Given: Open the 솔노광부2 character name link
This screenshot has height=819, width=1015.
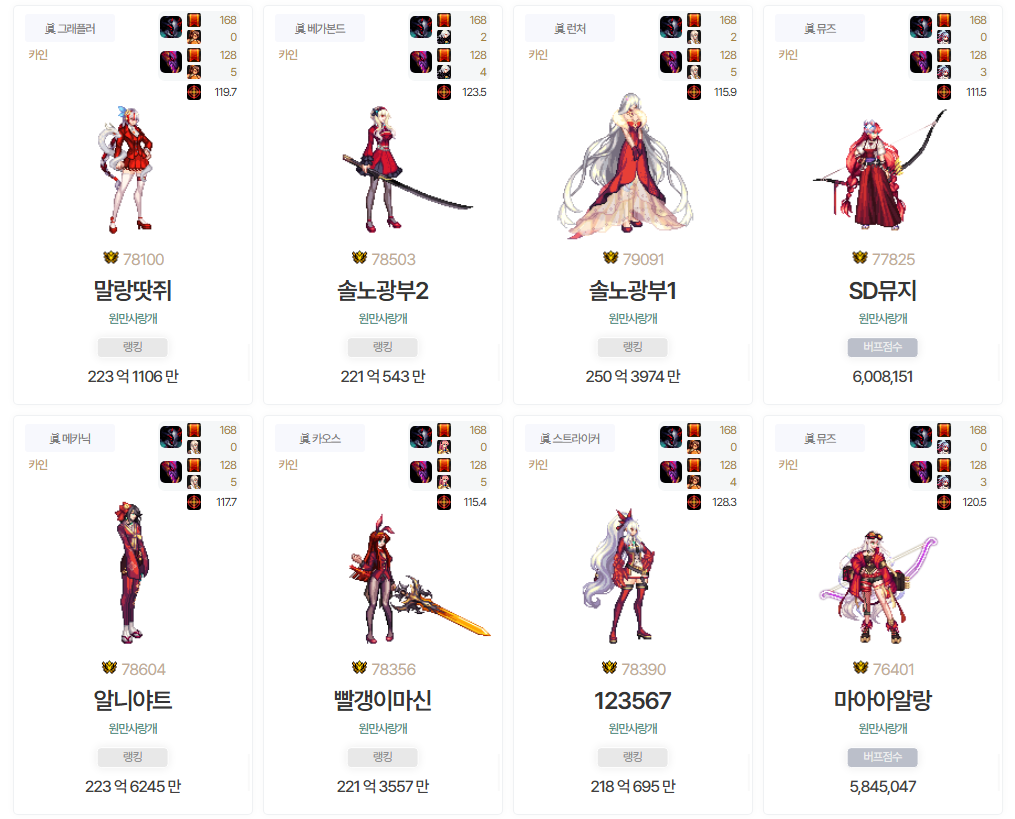Looking at the screenshot, I should pyautogui.click(x=383, y=291).
